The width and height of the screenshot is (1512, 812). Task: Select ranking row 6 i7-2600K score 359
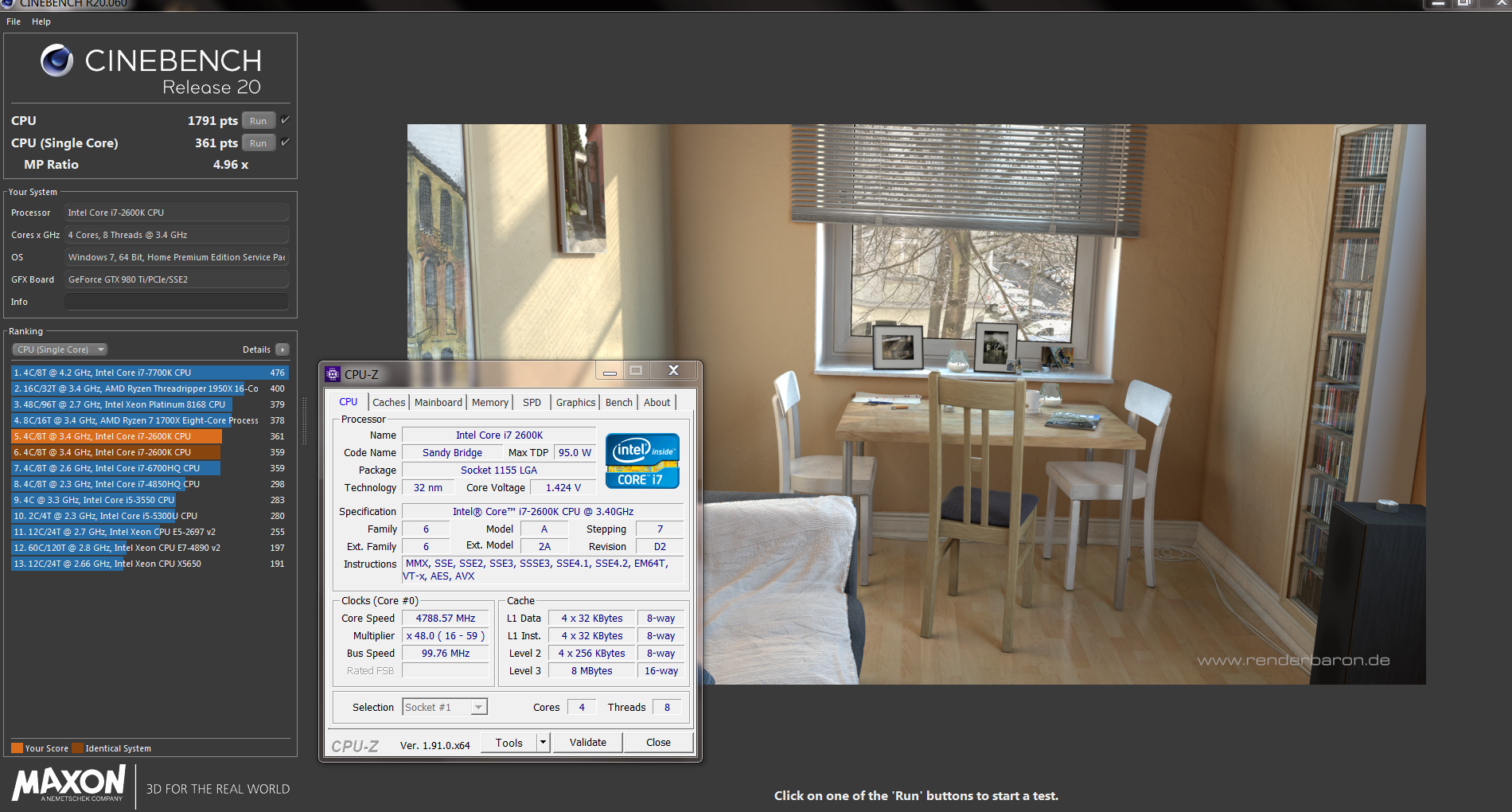(150, 452)
